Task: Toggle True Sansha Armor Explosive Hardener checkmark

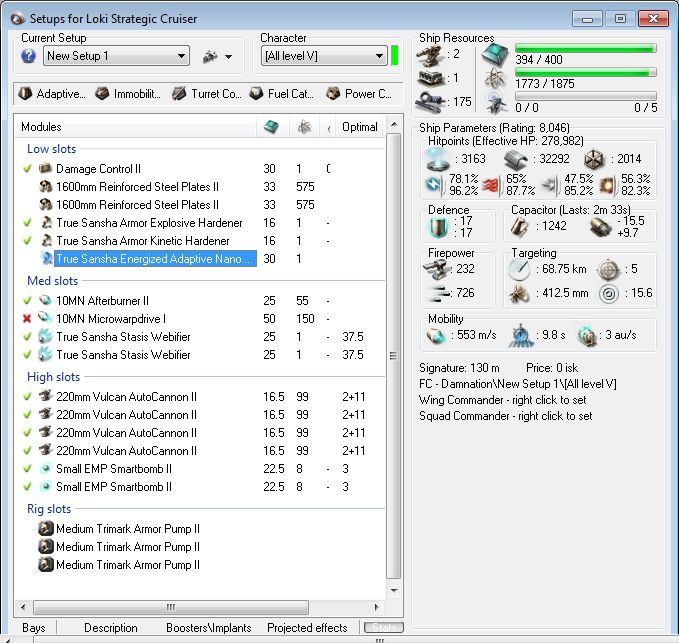Action: coord(27,223)
